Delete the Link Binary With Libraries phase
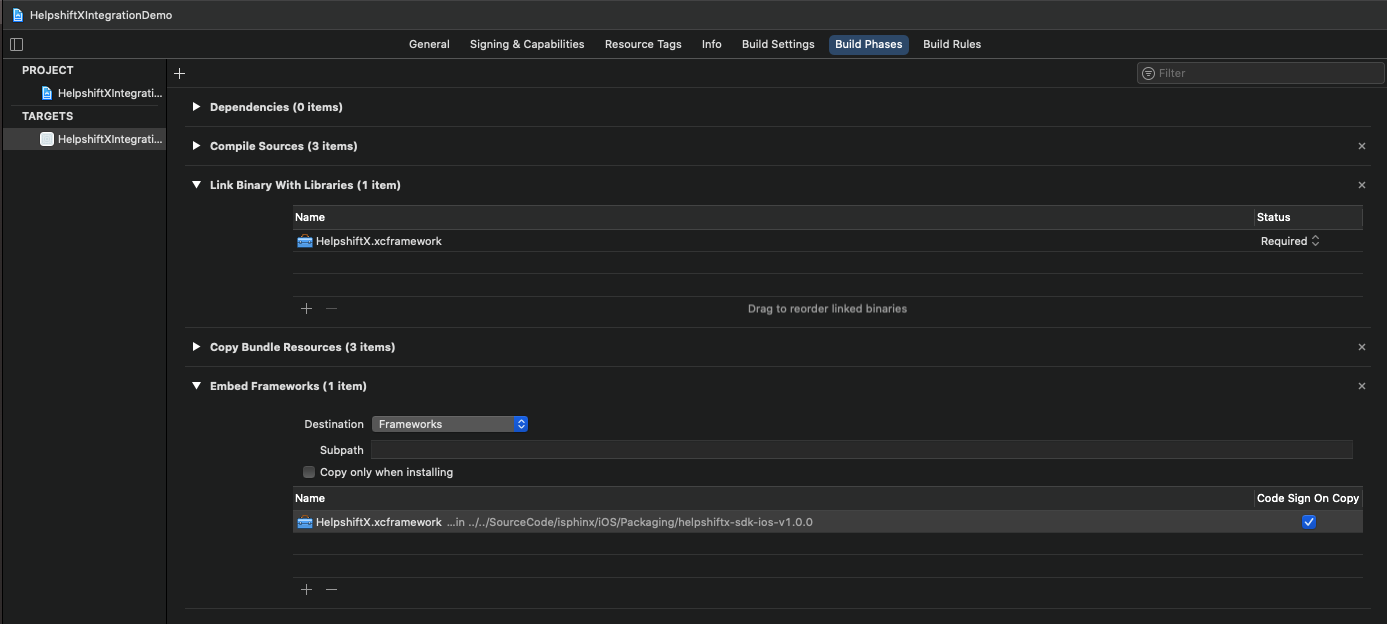 pos(1361,185)
